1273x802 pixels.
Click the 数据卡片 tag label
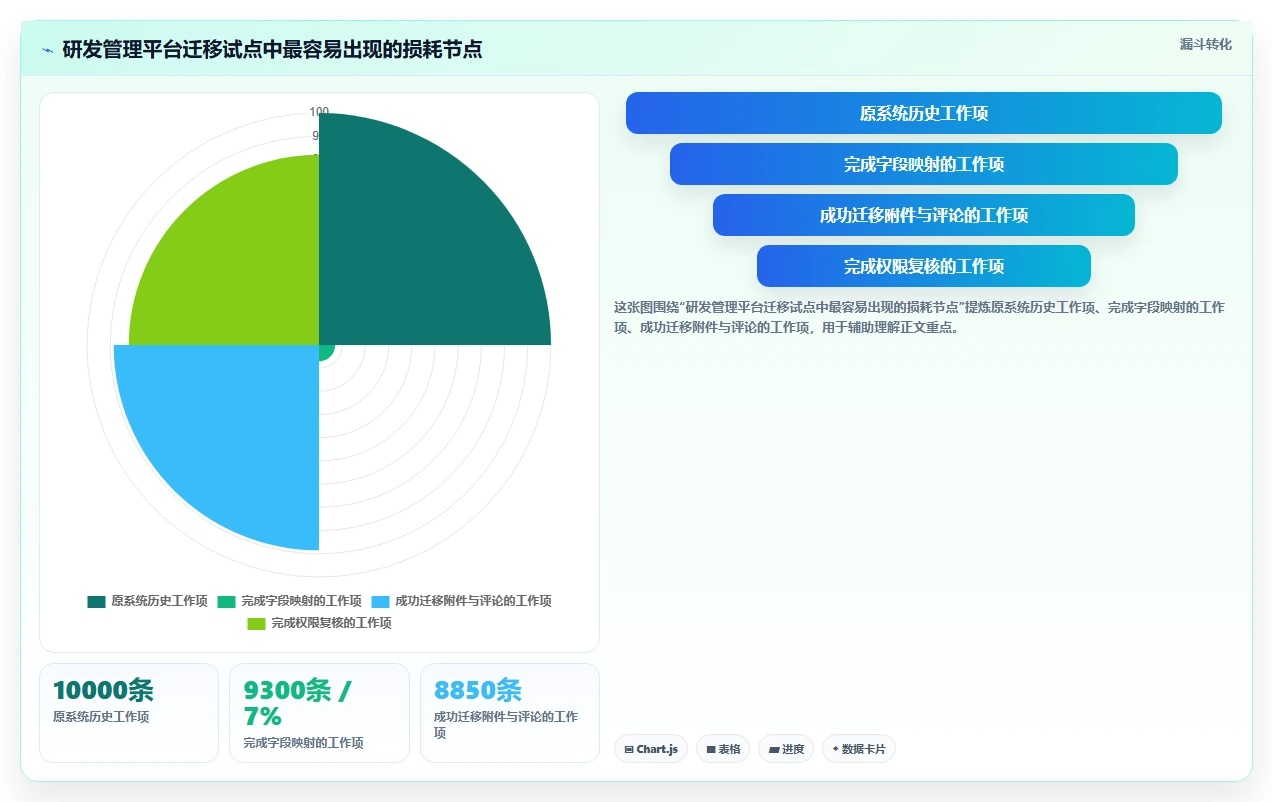(x=864, y=749)
